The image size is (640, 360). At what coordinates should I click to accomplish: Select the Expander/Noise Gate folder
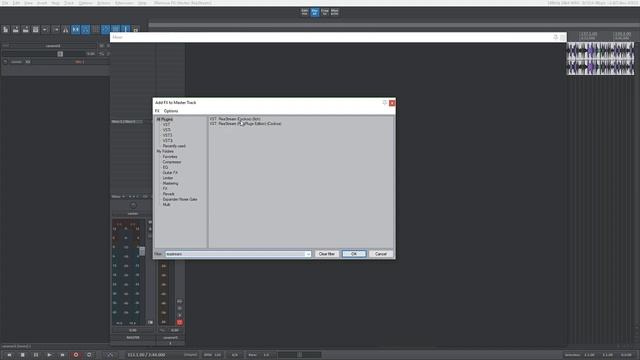click(180, 199)
